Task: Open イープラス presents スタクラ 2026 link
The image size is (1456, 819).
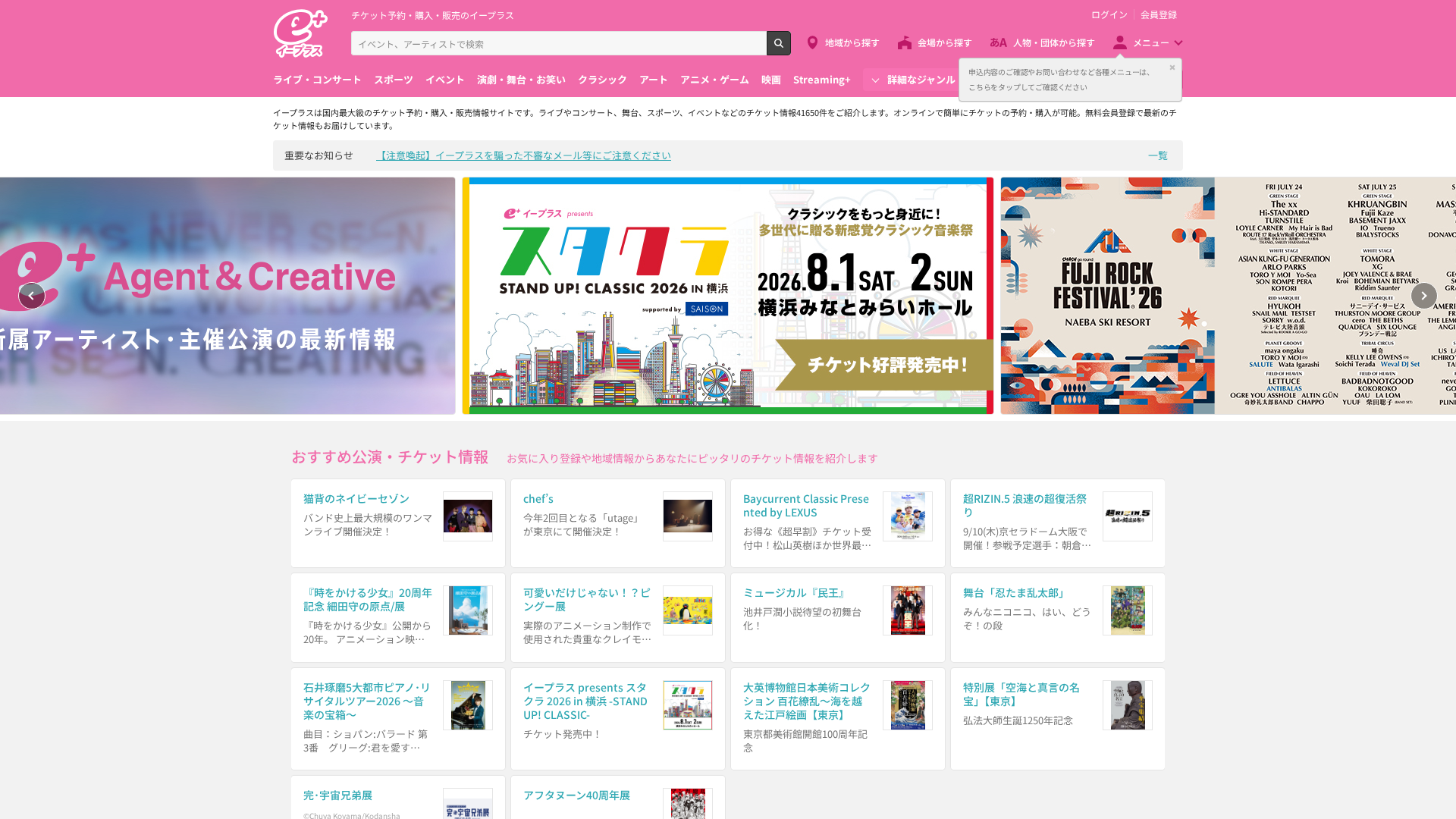Action: pos(585,701)
